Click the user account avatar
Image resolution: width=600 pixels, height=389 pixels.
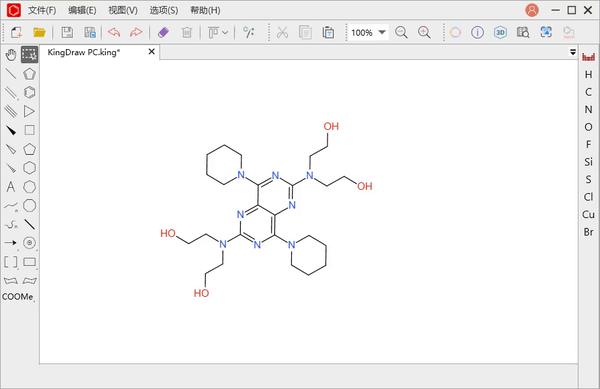532,10
